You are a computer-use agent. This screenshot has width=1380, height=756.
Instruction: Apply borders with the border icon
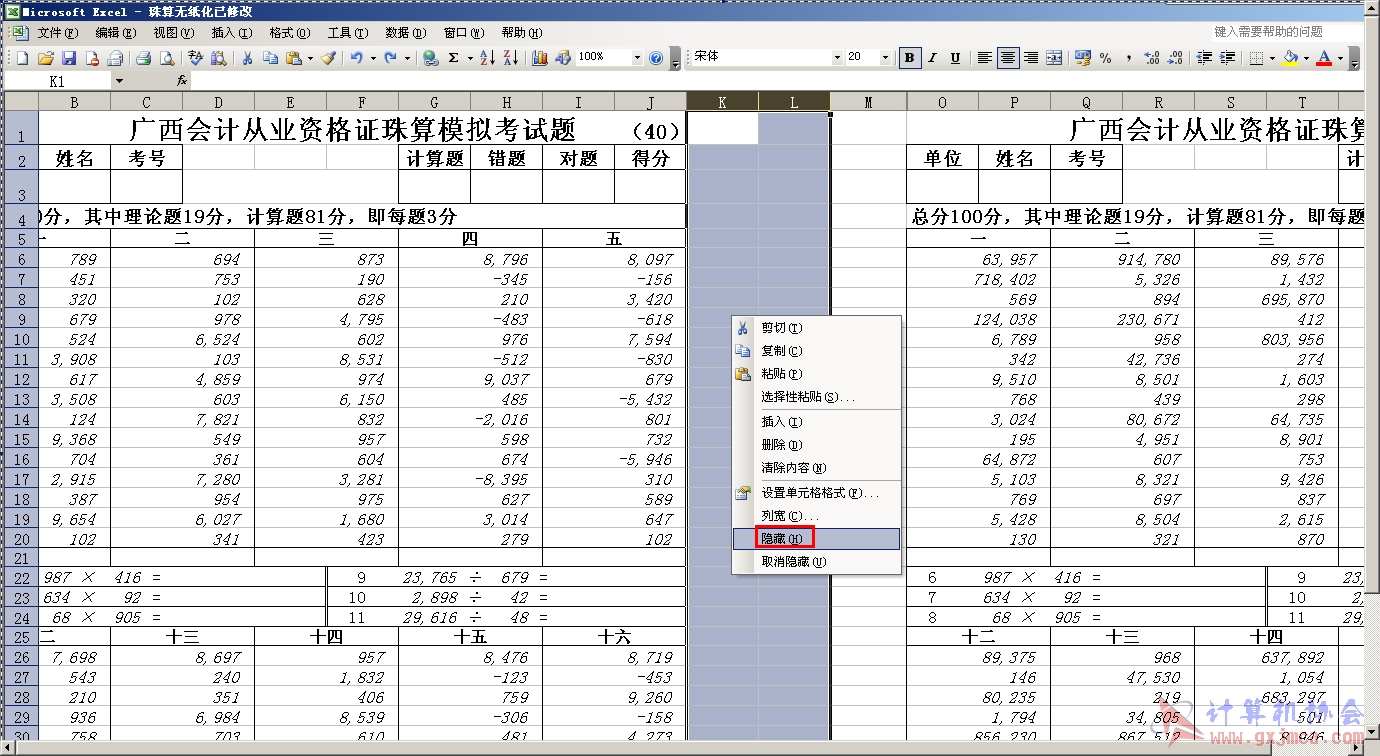(x=1256, y=58)
